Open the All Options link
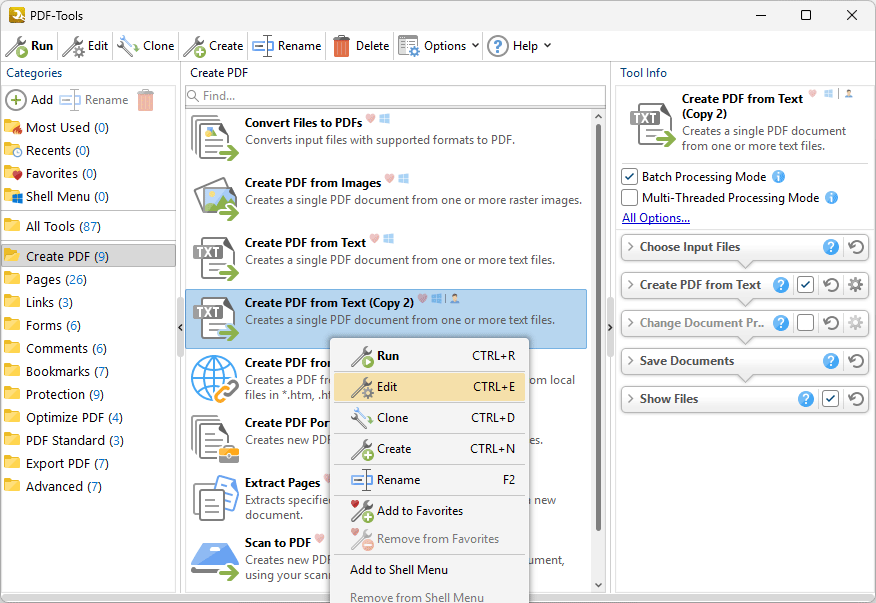The height and width of the screenshot is (603, 876). click(656, 218)
